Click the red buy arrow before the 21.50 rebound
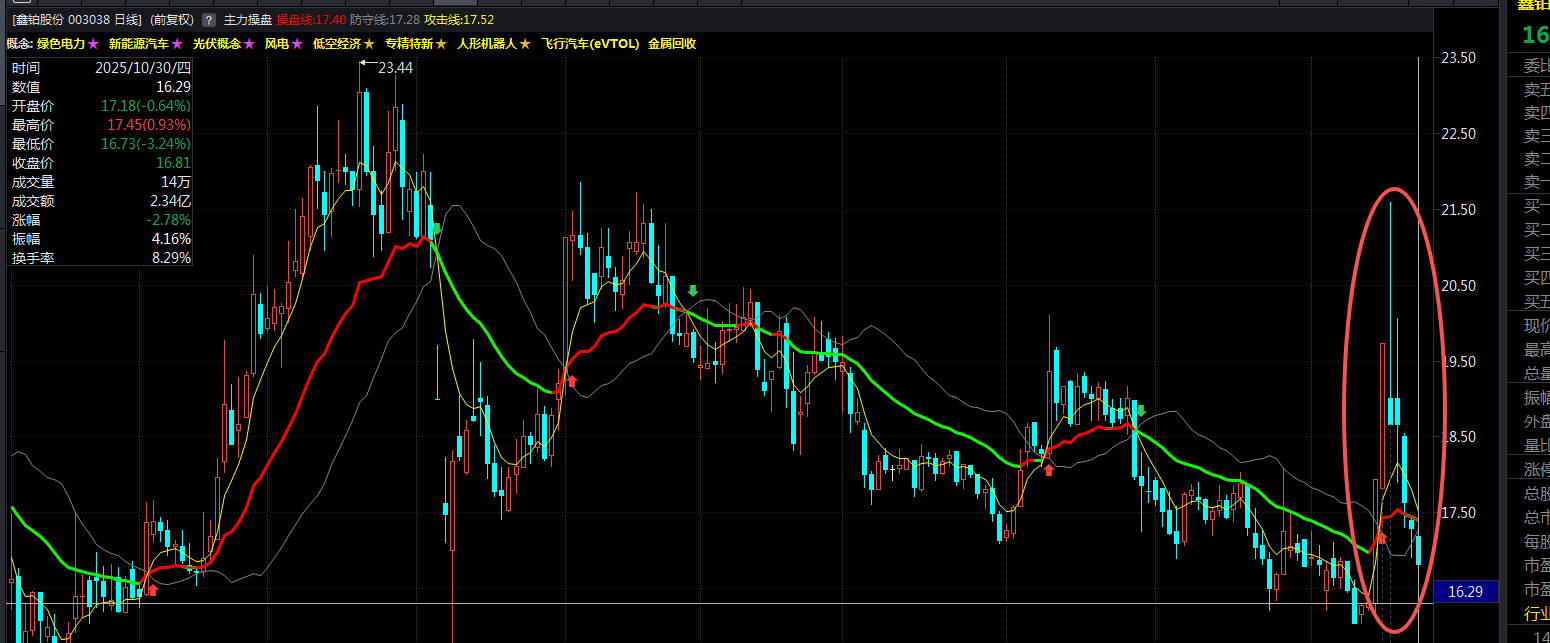This screenshot has height=643, width=1550. 572,381
